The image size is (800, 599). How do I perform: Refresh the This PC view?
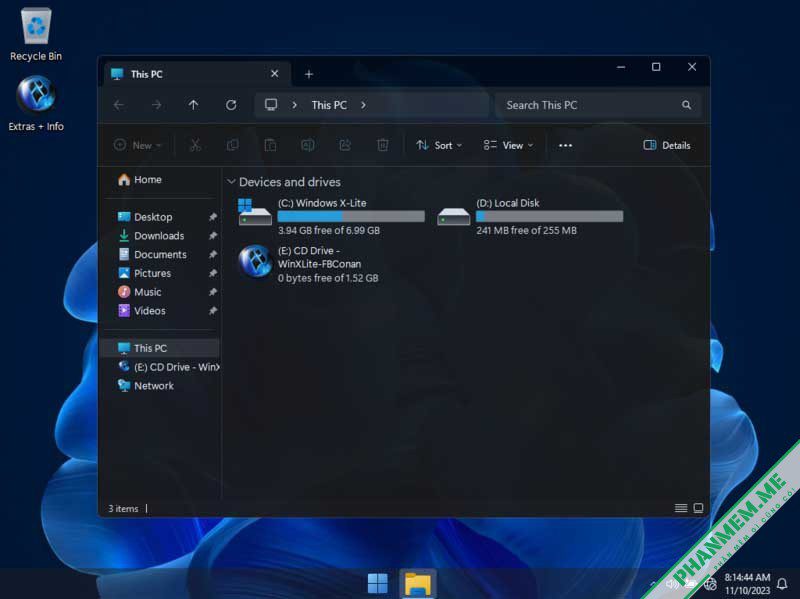231,105
